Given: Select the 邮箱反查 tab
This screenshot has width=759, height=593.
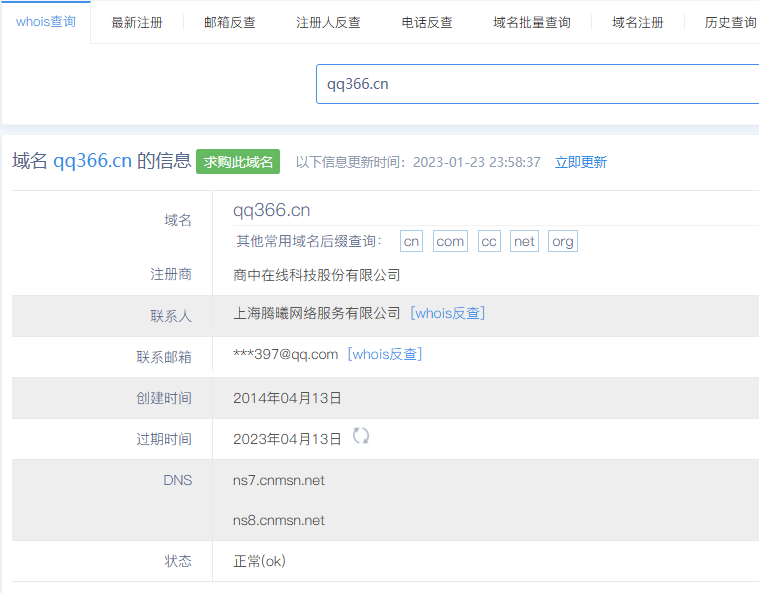Looking at the screenshot, I should pos(229,22).
